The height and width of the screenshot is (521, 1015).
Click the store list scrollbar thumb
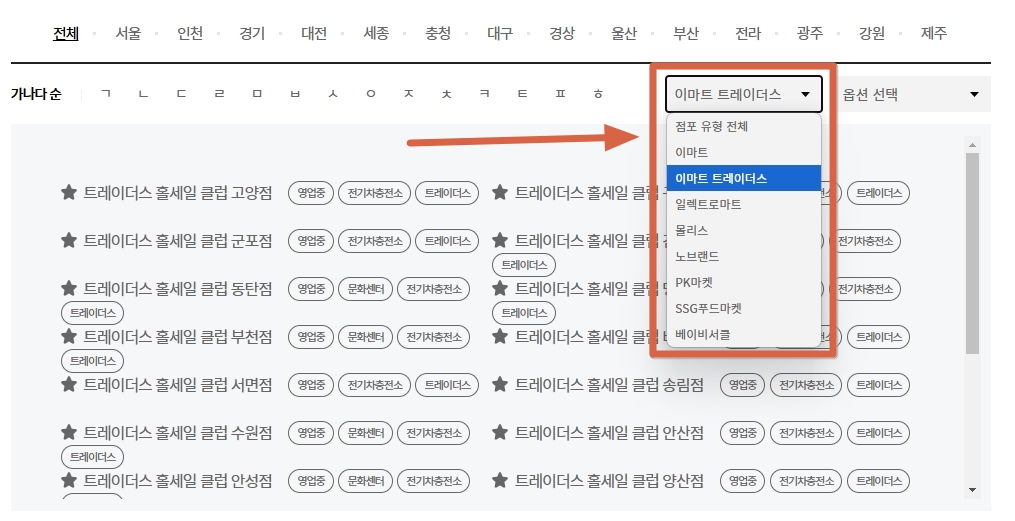972,253
